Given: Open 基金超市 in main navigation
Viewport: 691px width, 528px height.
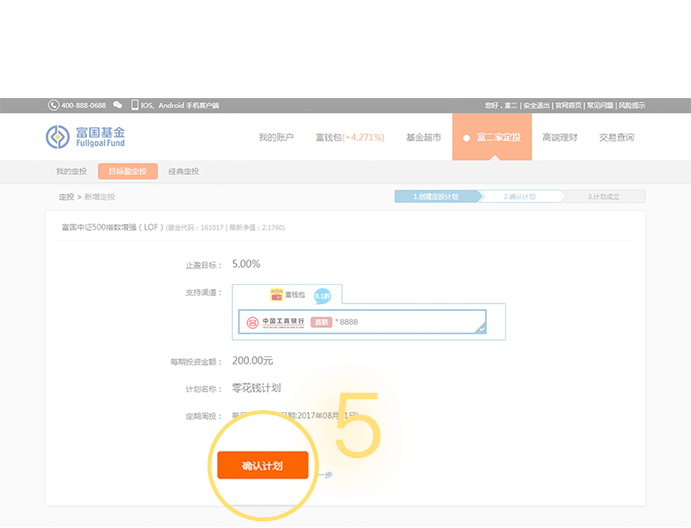Looking at the screenshot, I should coord(423,137).
